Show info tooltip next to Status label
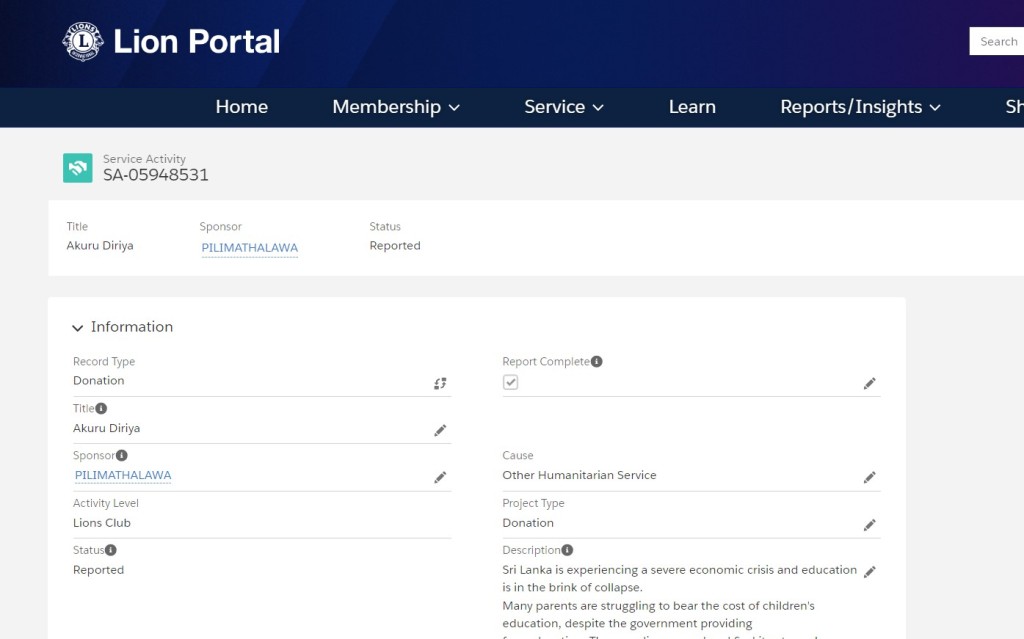Image resolution: width=1024 pixels, height=639 pixels. click(x=111, y=550)
